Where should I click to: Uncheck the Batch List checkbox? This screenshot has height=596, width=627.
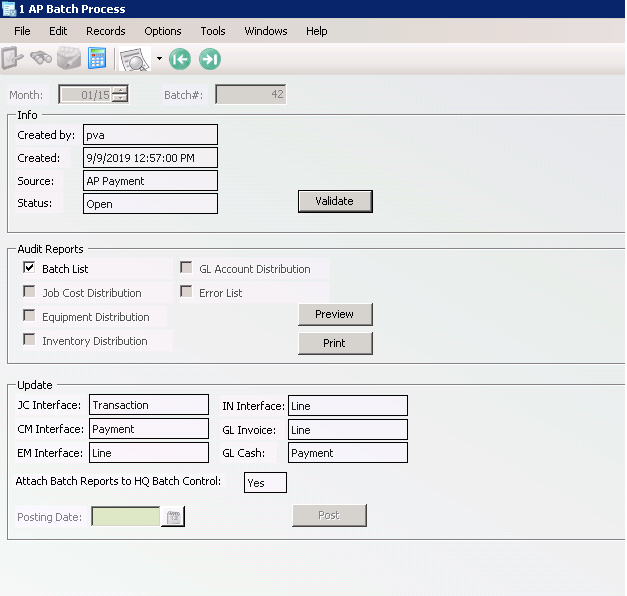point(29,268)
